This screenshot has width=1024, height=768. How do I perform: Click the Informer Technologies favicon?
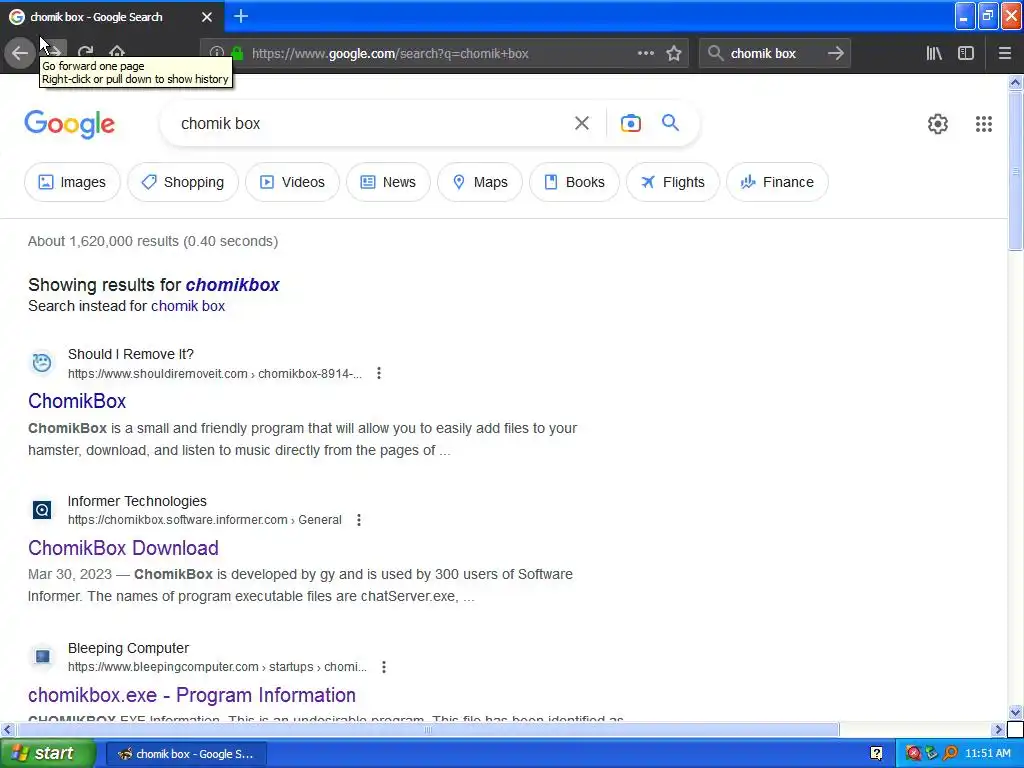pyautogui.click(x=42, y=509)
